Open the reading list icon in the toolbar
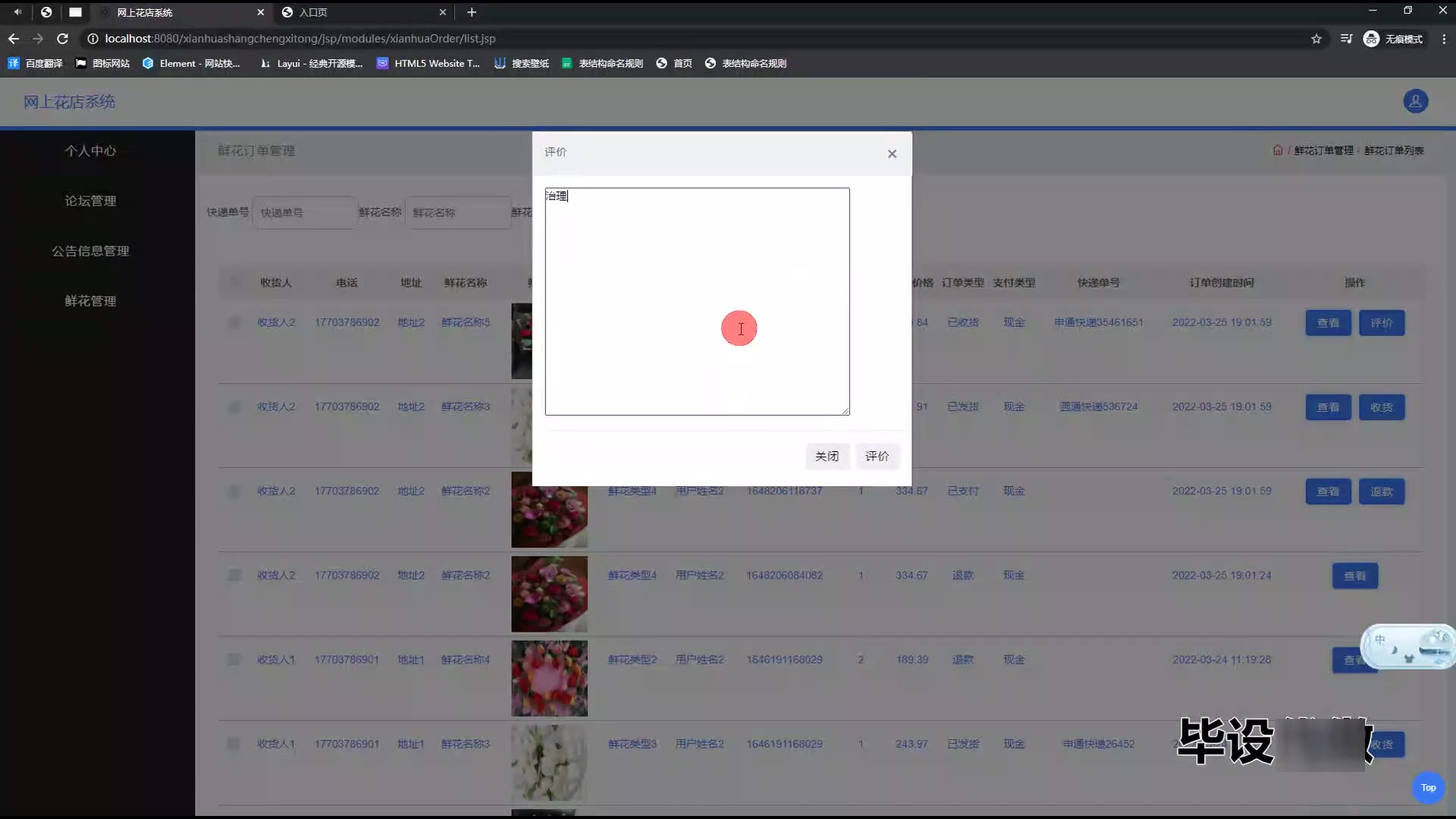 point(1346,39)
